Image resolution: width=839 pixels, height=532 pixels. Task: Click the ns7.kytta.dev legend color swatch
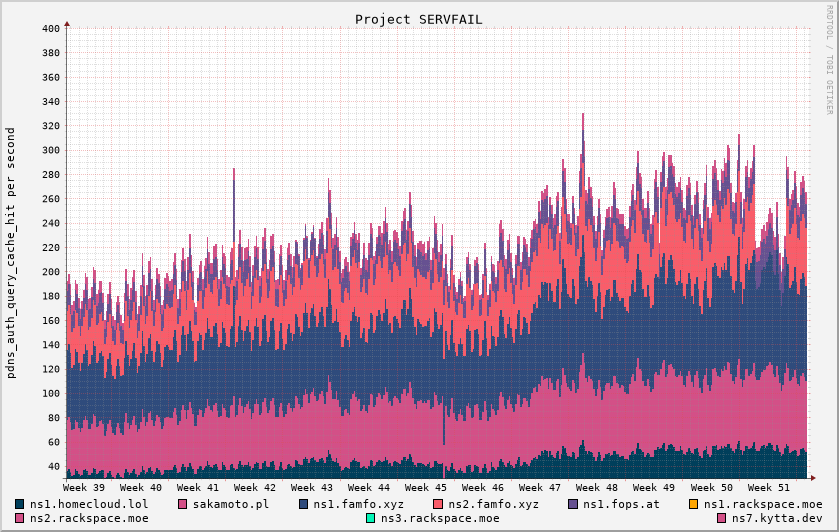(x=722, y=518)
